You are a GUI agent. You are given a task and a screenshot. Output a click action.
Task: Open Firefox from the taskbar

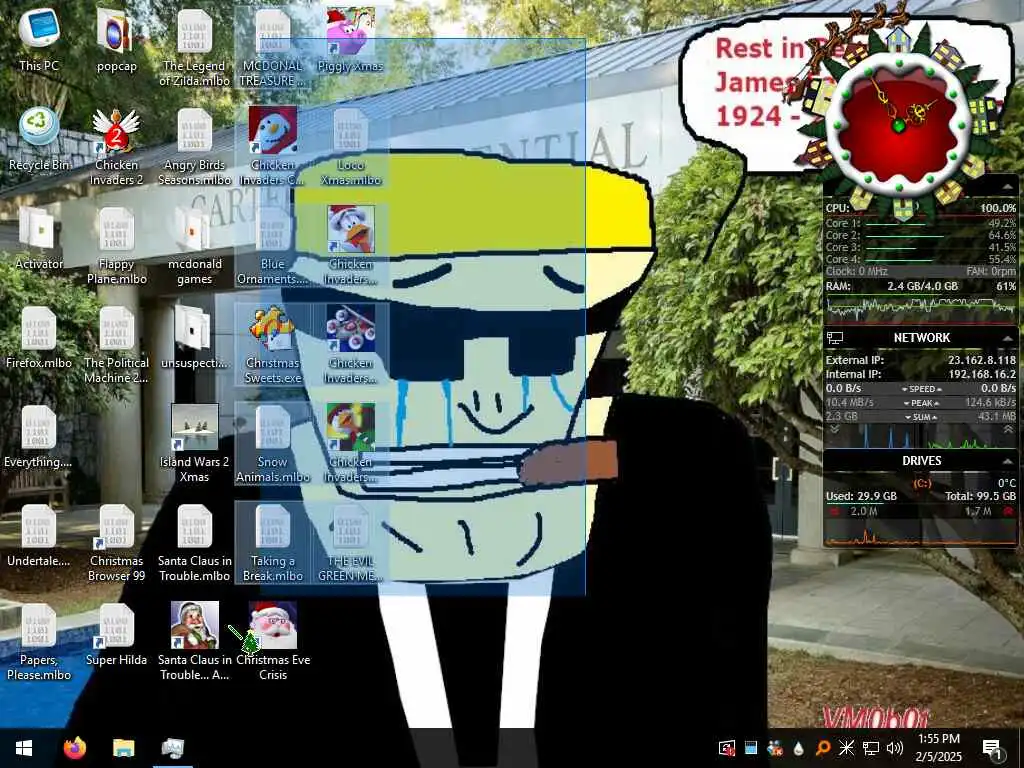pyautogui.click(x=74, y=748)
